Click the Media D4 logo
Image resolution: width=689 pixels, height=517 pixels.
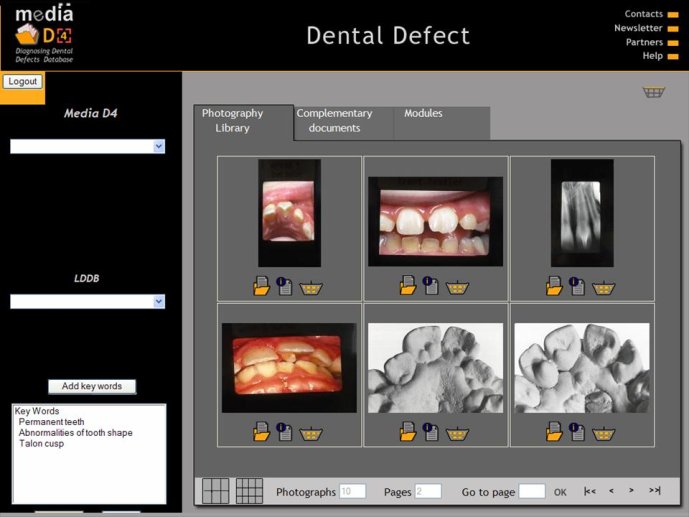point(44,33)
